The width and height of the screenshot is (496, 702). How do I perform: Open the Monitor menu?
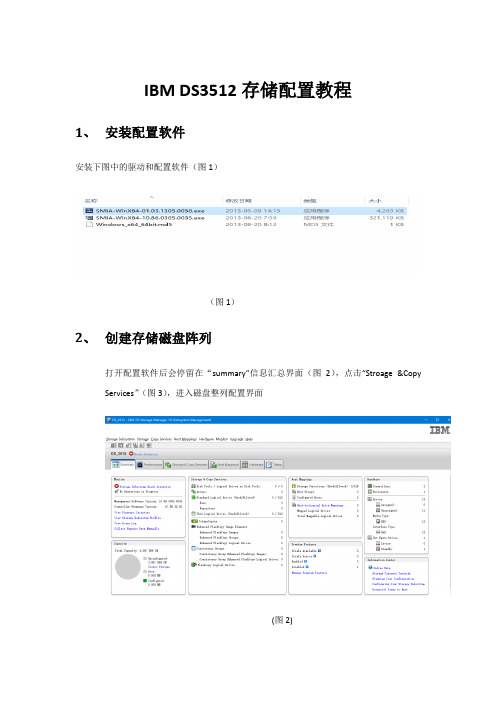[222, 439]
